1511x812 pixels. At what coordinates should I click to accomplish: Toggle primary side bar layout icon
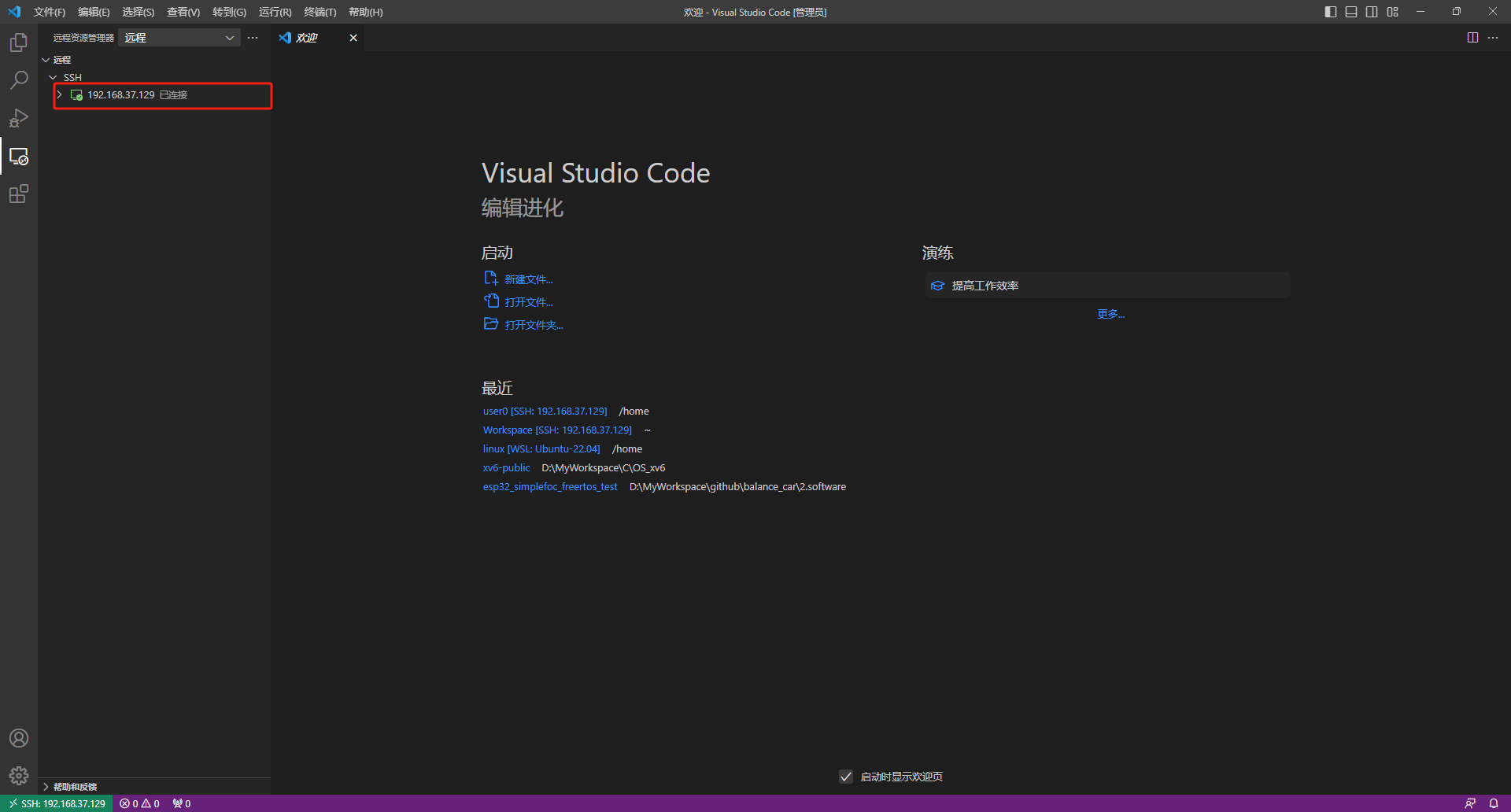click(1331, 12)
